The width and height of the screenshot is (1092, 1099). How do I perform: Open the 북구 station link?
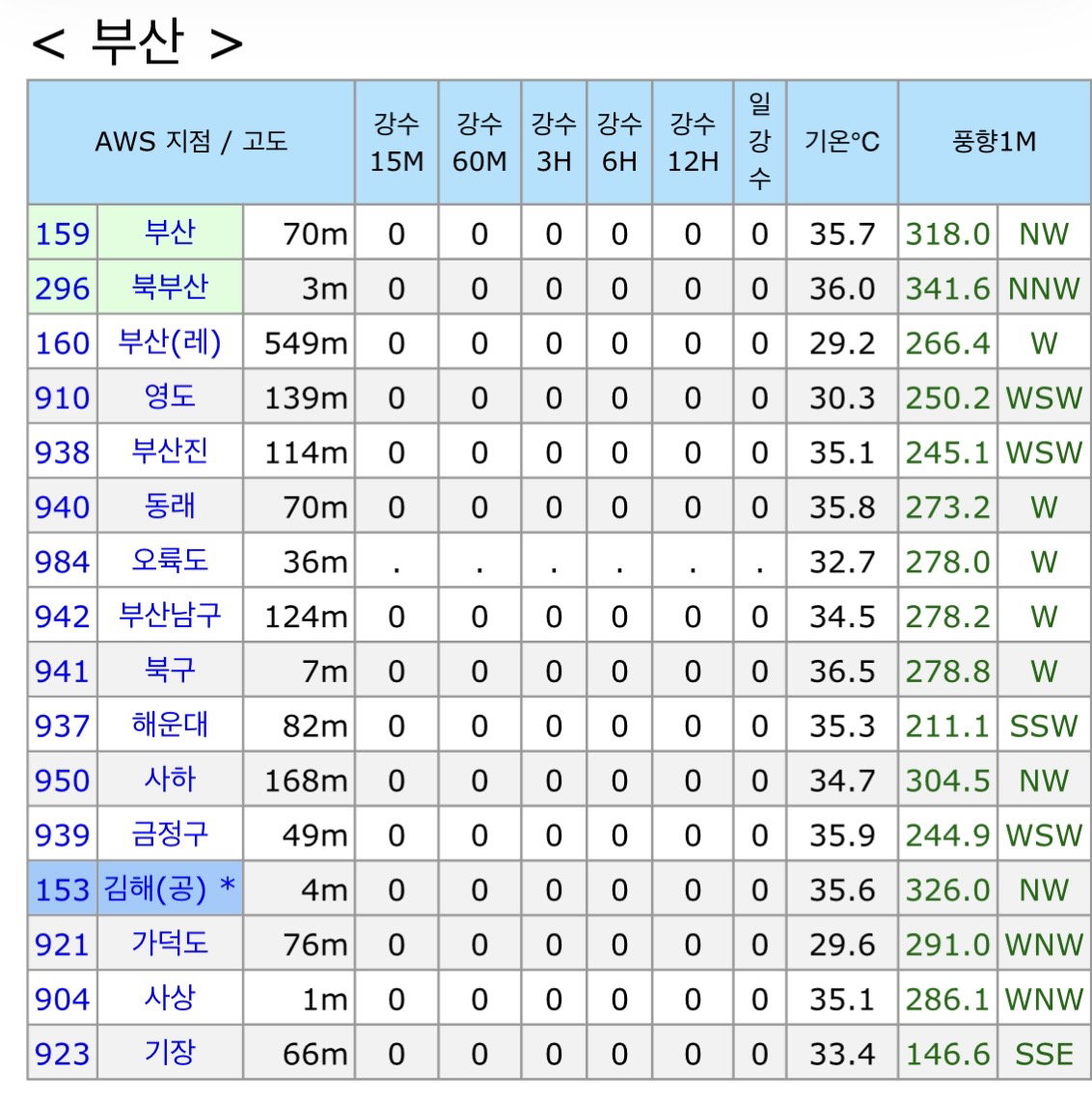click(170, 670)
